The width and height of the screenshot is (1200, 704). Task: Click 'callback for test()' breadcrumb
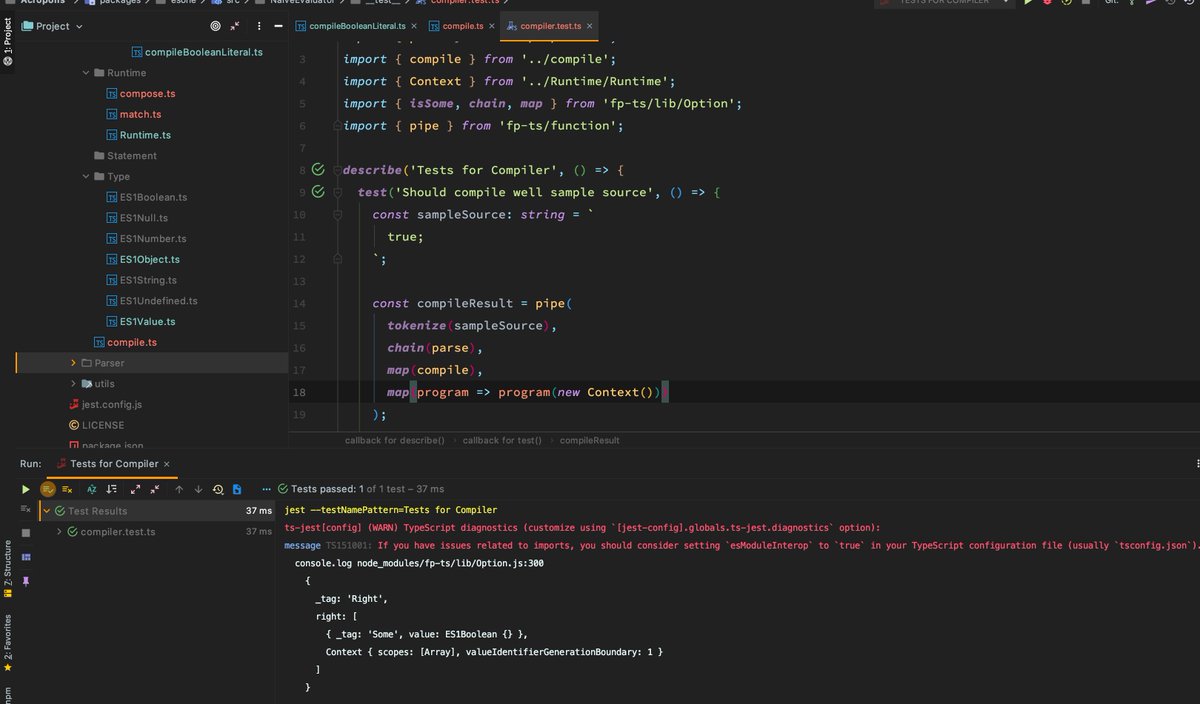502,440
